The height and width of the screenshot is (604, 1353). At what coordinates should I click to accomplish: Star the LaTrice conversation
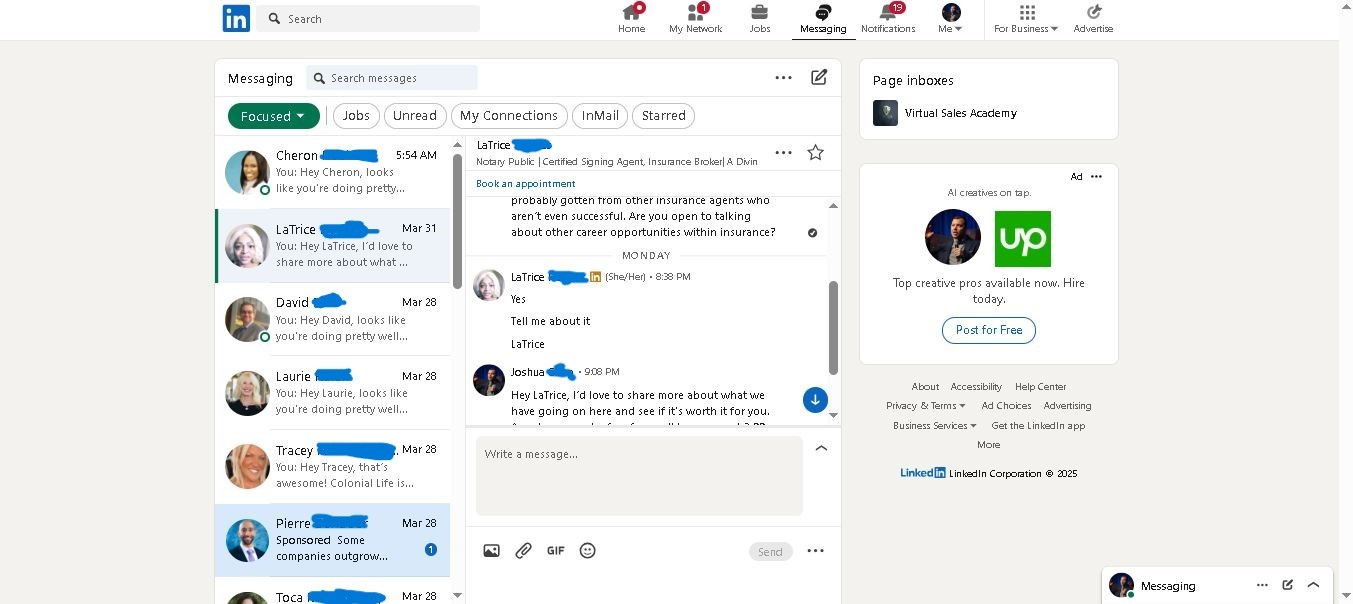[815, 153]
